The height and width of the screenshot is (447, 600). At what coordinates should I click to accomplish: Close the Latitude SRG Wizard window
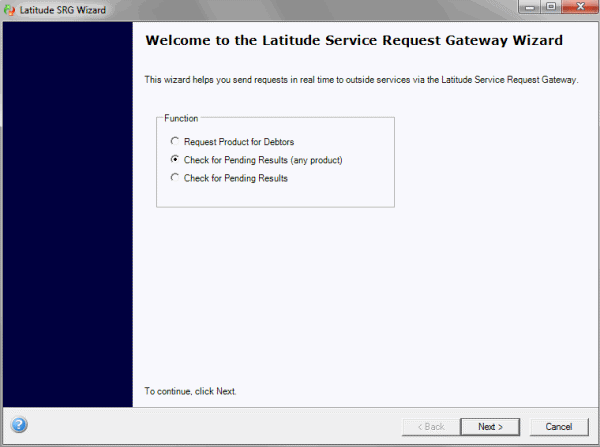tap(580, 7)
